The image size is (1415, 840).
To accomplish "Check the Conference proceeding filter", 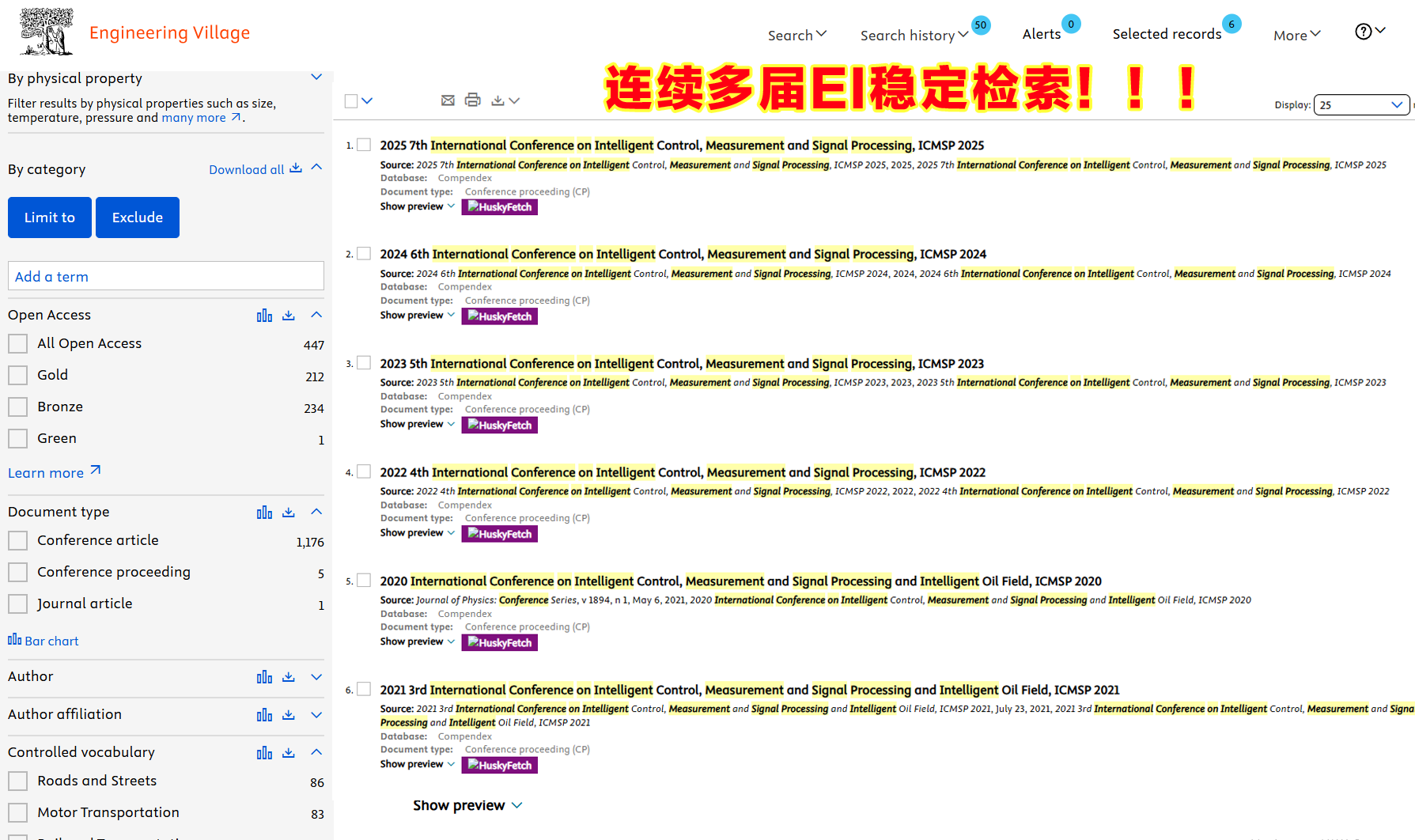I will (x=17, y=573).
